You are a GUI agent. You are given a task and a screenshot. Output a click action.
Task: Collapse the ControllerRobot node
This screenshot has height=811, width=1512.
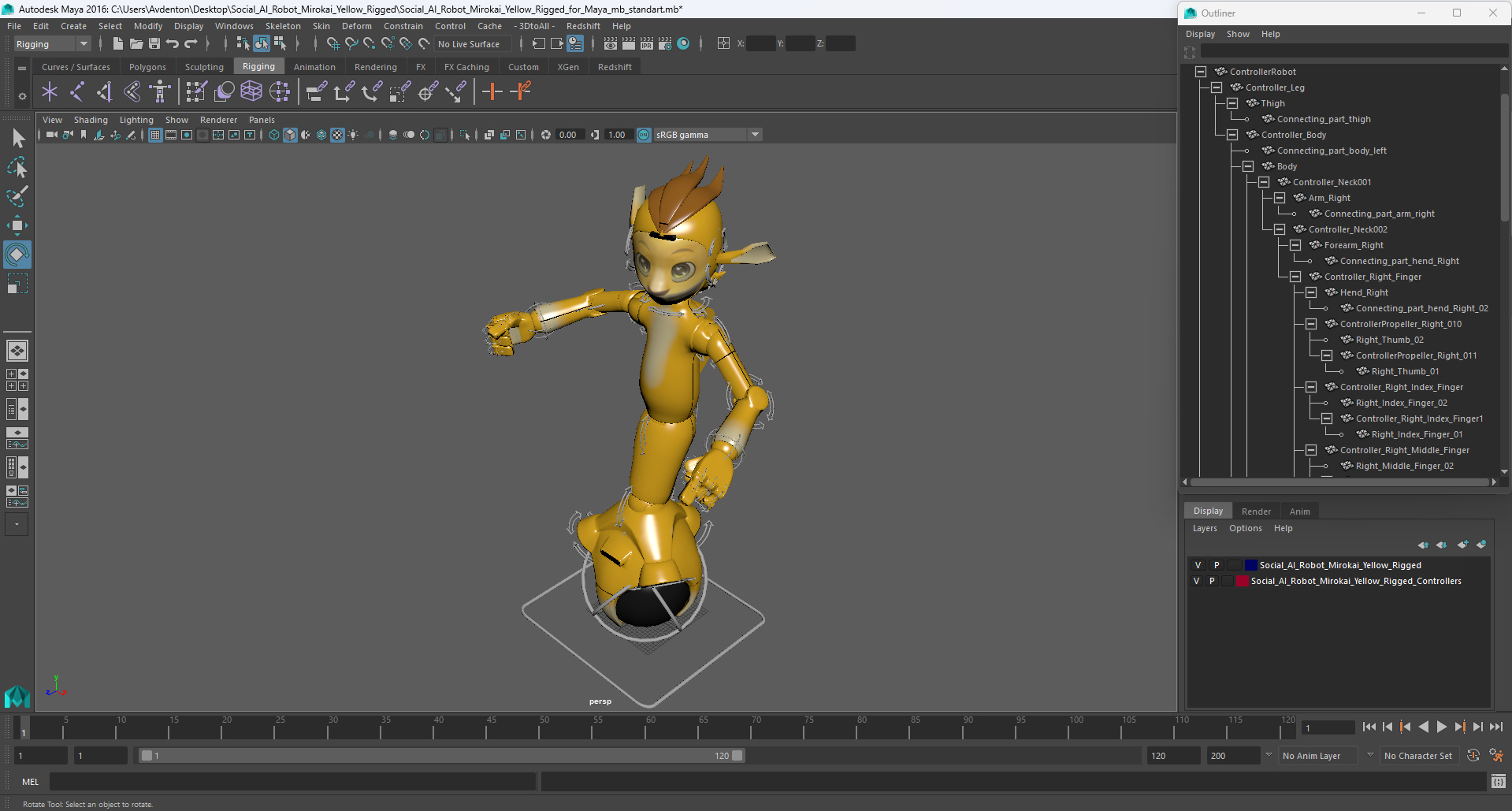[x=1201, y=72]
